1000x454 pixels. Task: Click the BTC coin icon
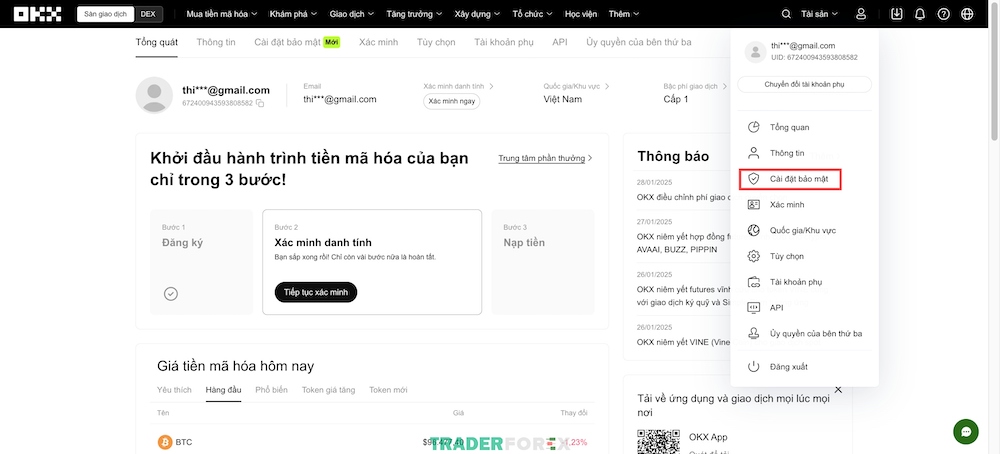pos(165,442)
